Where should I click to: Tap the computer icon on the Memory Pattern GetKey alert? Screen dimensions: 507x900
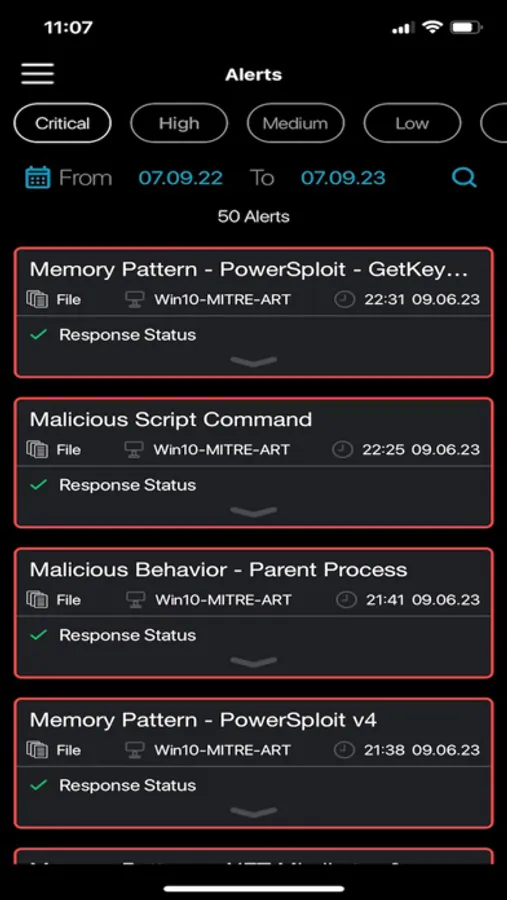pyautogui.click(x=134, y=300)
